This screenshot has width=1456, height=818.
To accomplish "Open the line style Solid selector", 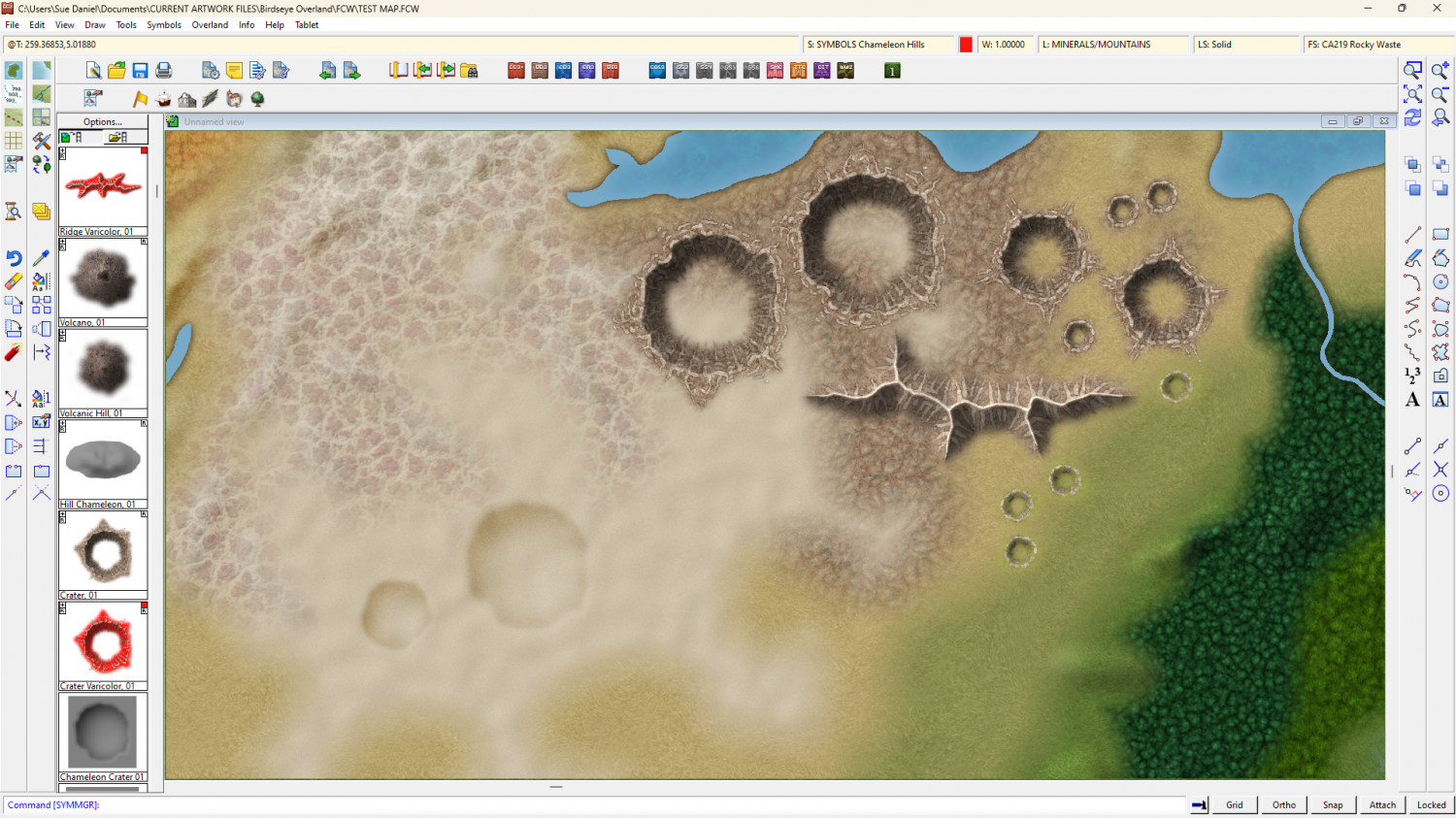I will pyautogui.click(x=1244, y=45).
